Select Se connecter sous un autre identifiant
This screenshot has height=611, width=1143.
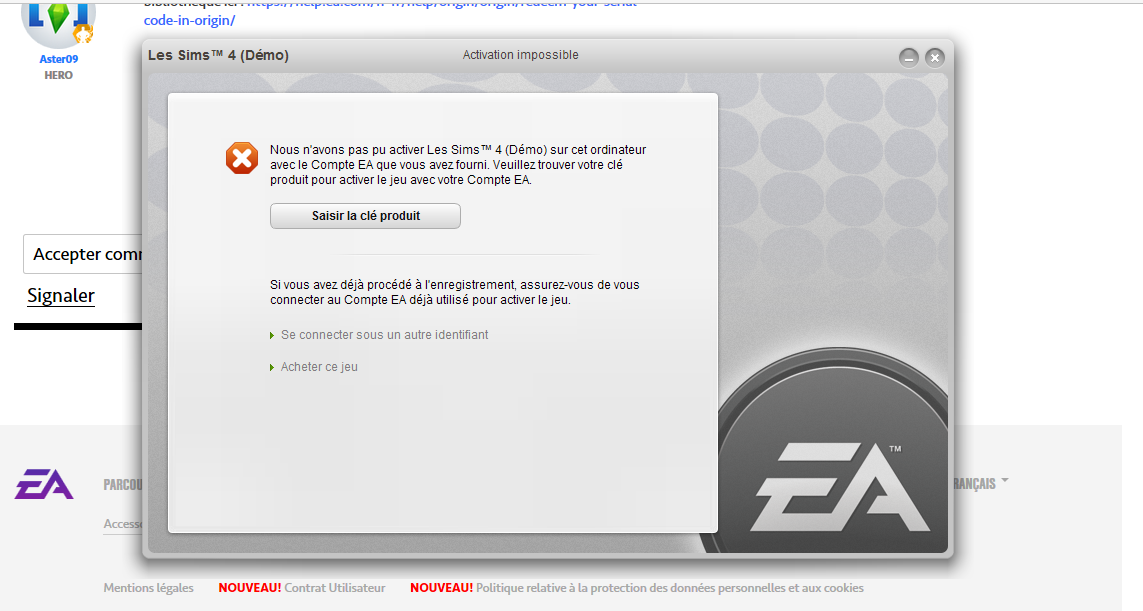point(384,335)
